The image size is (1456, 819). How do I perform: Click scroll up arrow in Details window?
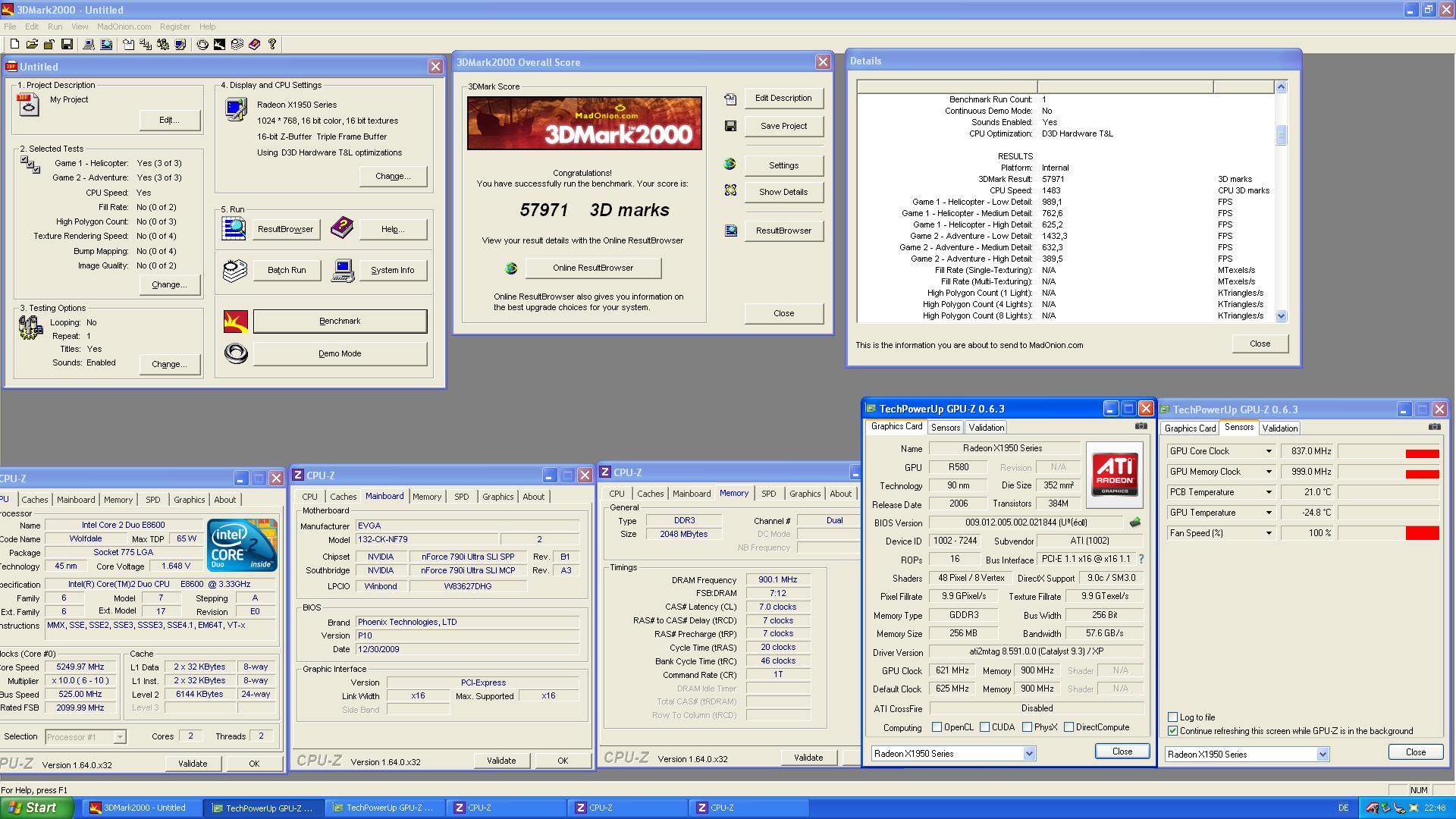pyautogui.click(x=1281, y=87)
